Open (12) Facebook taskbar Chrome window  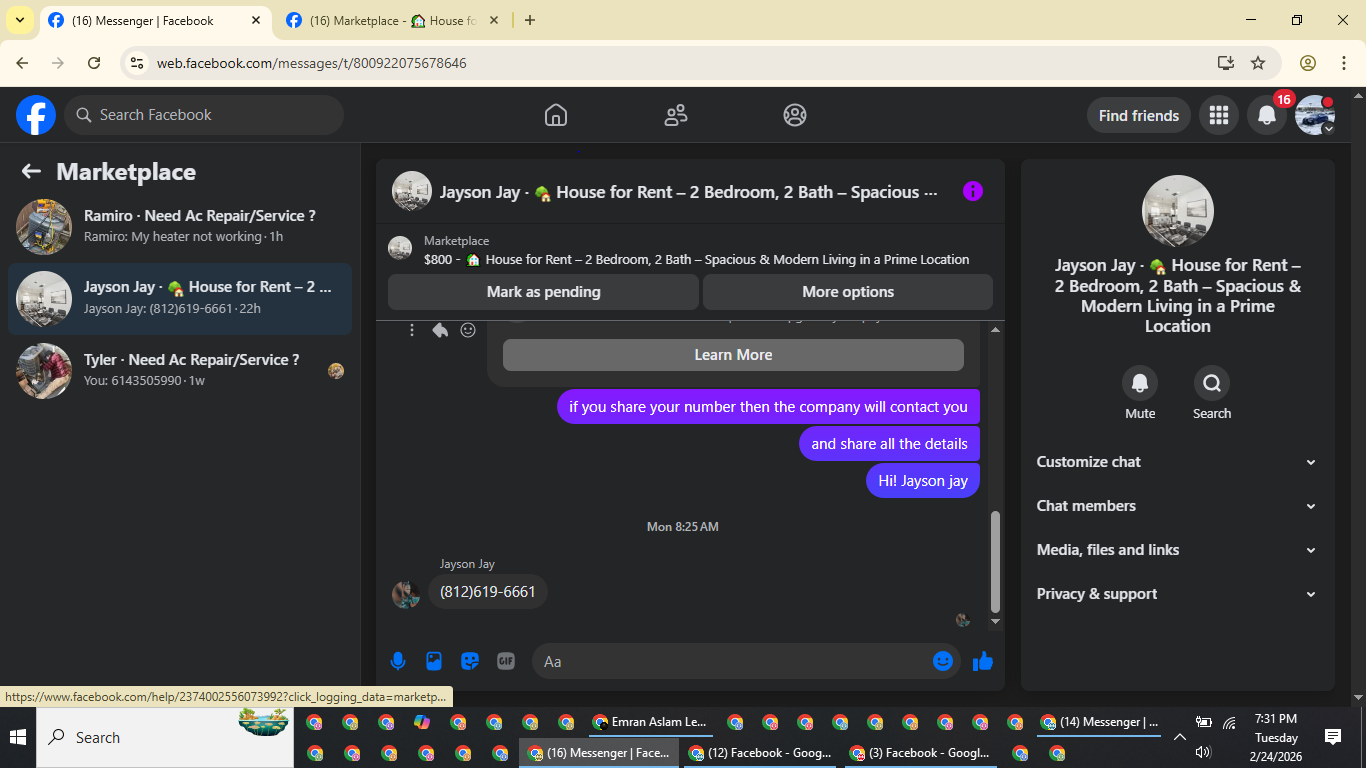coord(762,753)
